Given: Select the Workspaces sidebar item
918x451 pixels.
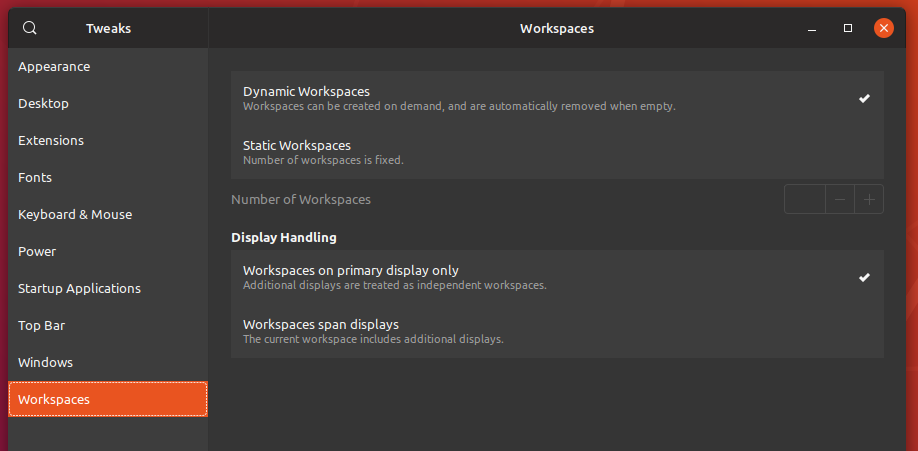Looking at the screenshot, I should [108, 399].
